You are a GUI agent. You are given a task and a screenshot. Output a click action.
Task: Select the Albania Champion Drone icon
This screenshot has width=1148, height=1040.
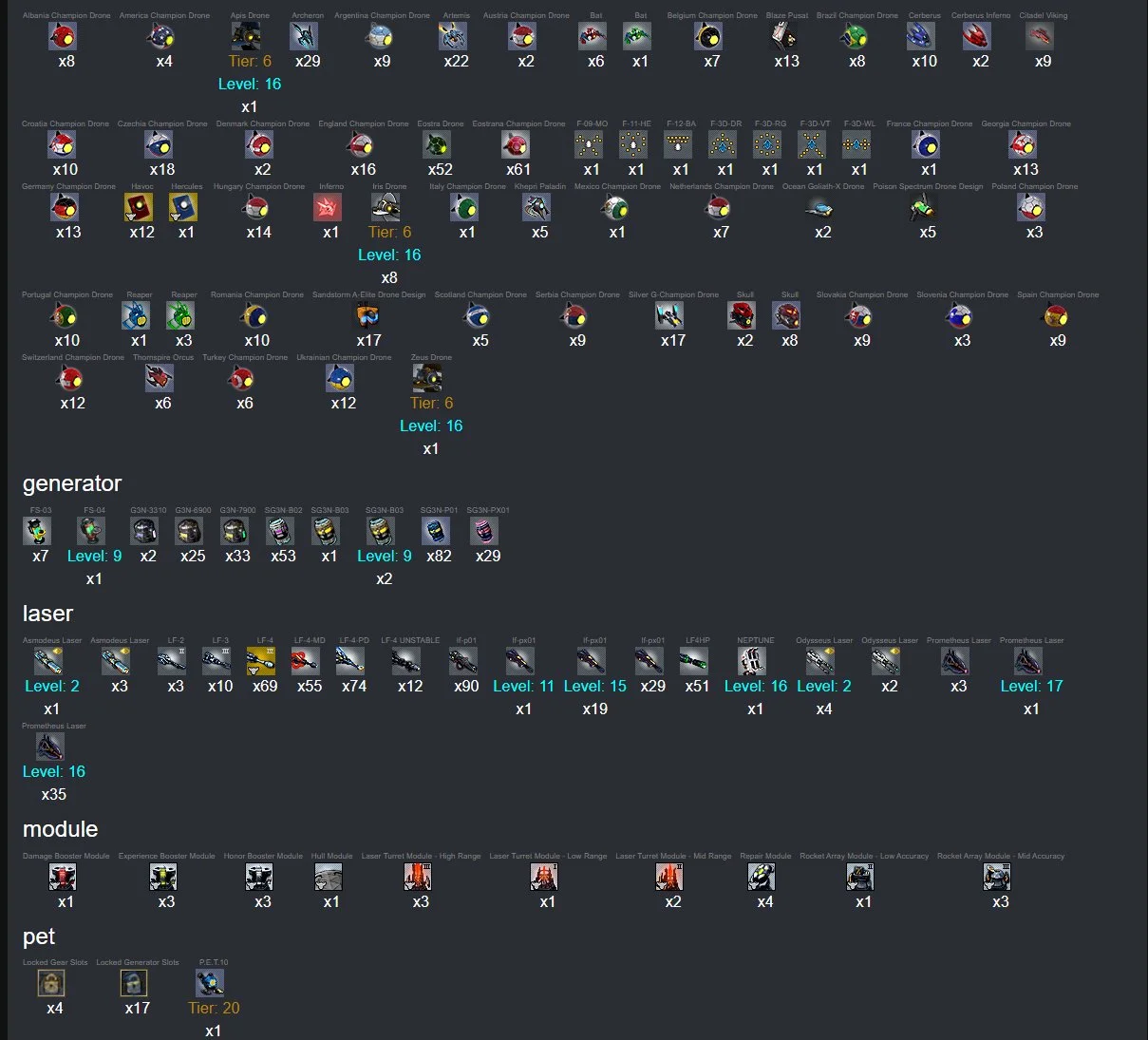pos(63,36)
